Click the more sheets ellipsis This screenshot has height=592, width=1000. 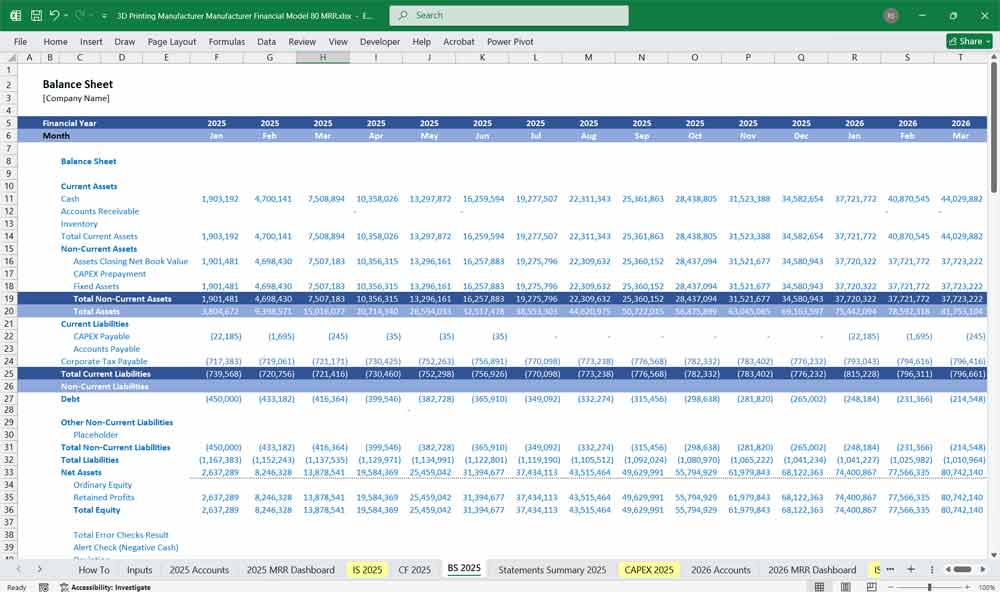click(890, 569)
